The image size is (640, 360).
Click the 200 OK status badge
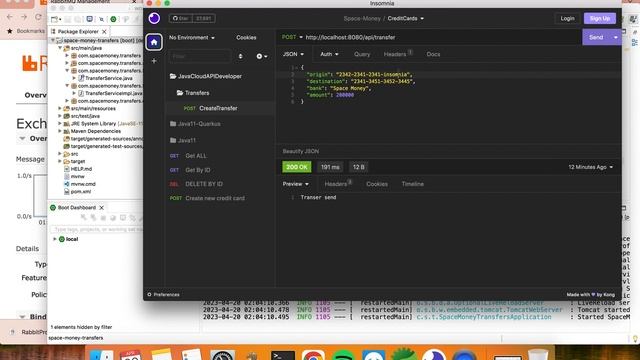(x=297, y=167)
